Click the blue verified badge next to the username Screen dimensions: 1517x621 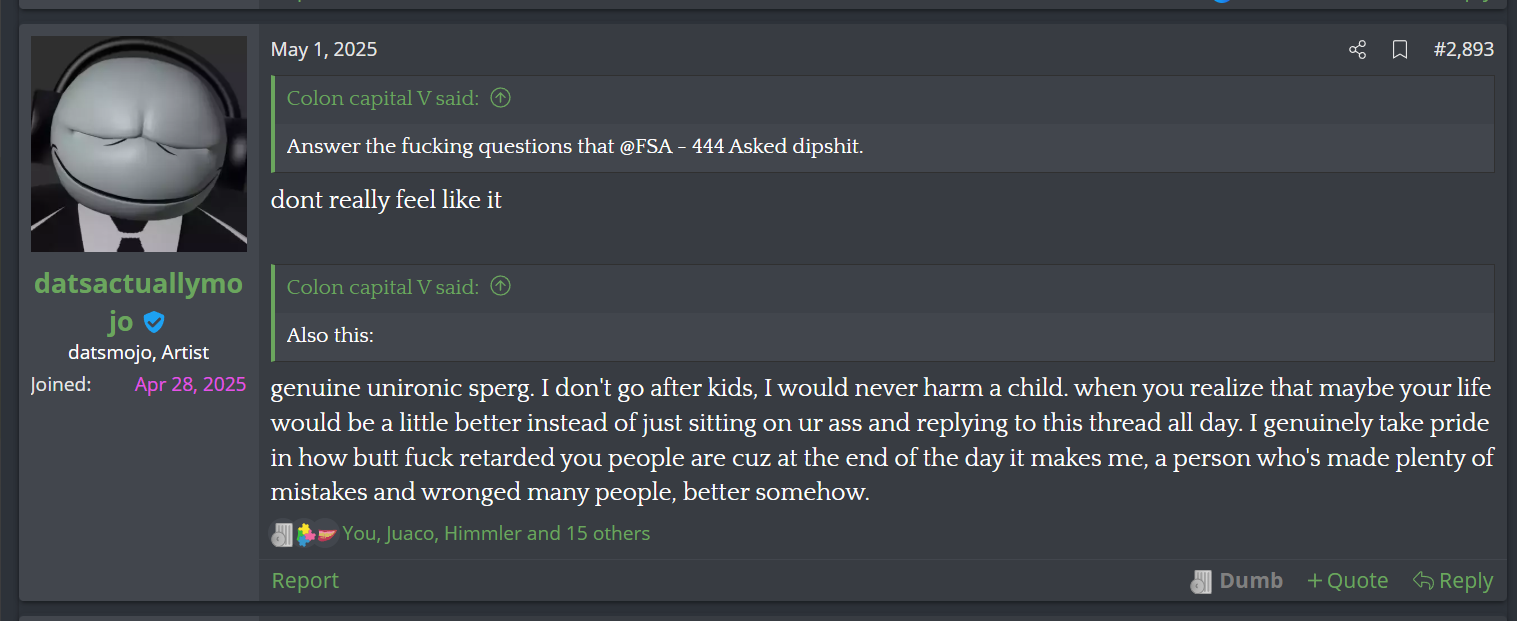tap(153, 322)
